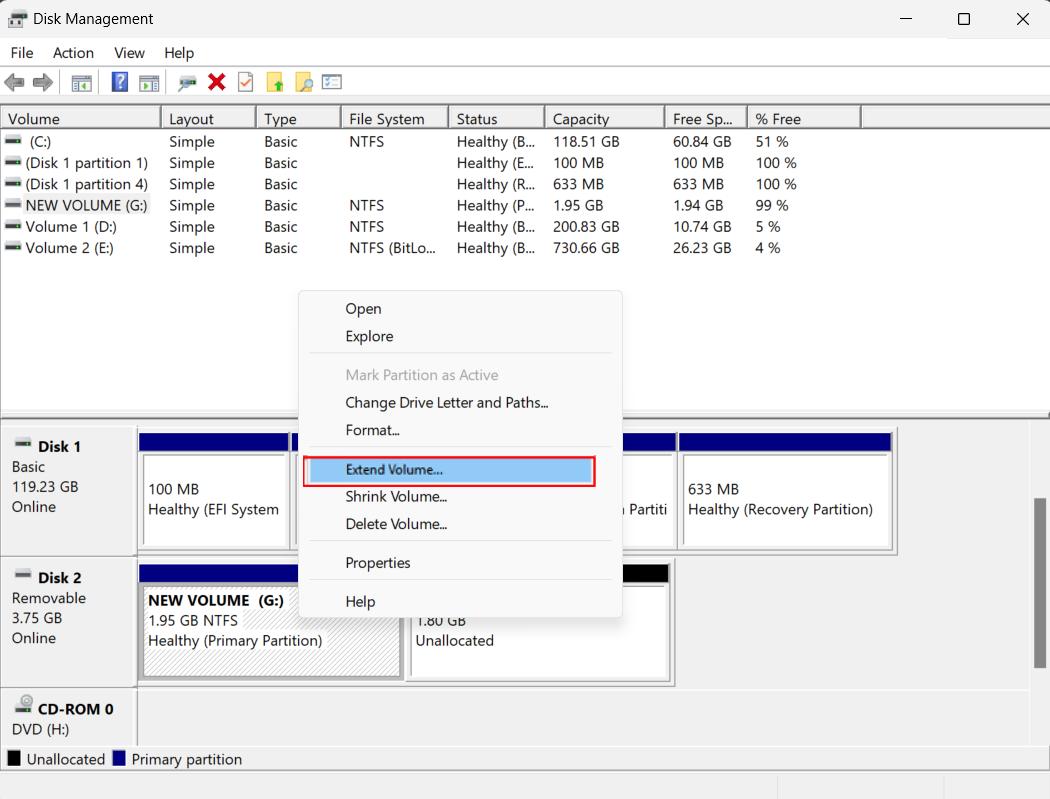
Task: Toggle the Show/Hide Console Tree icon
Action: click(82, 82)
